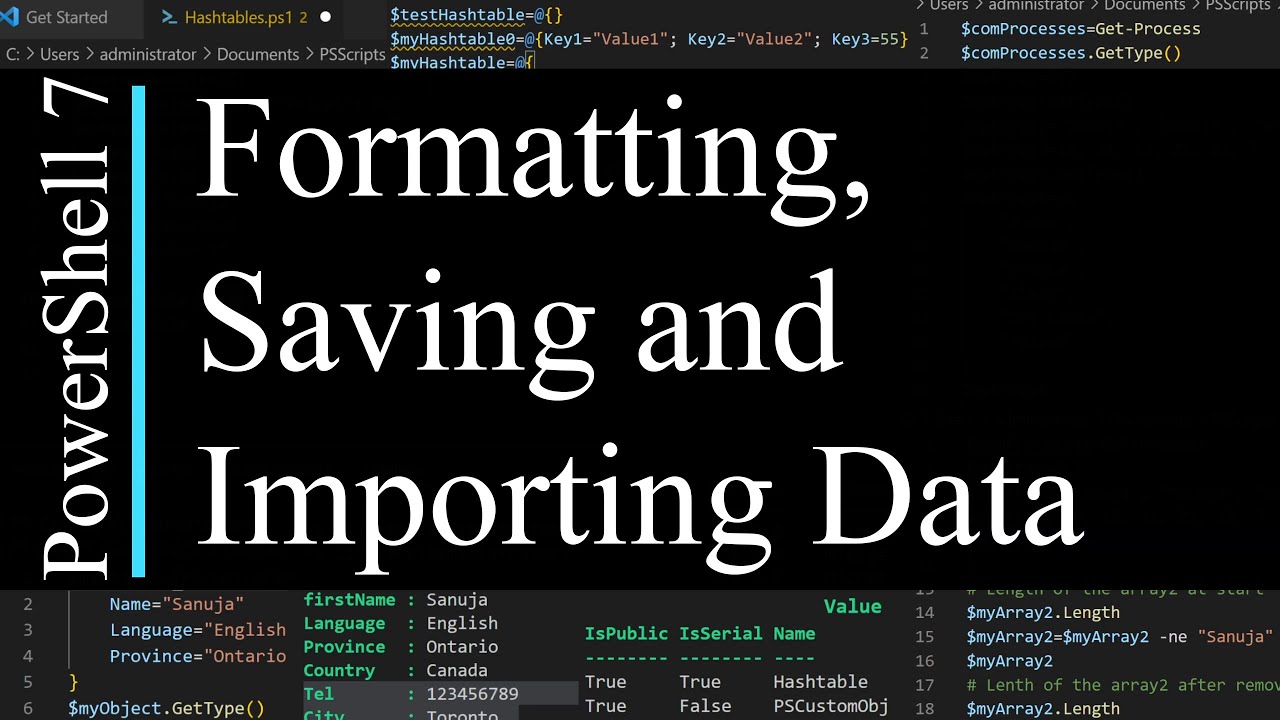Screen dimensions: 1280x720
Task: Open Documents breadcrumb in left path
Action: pyautogui.click(x=258, y=54)
